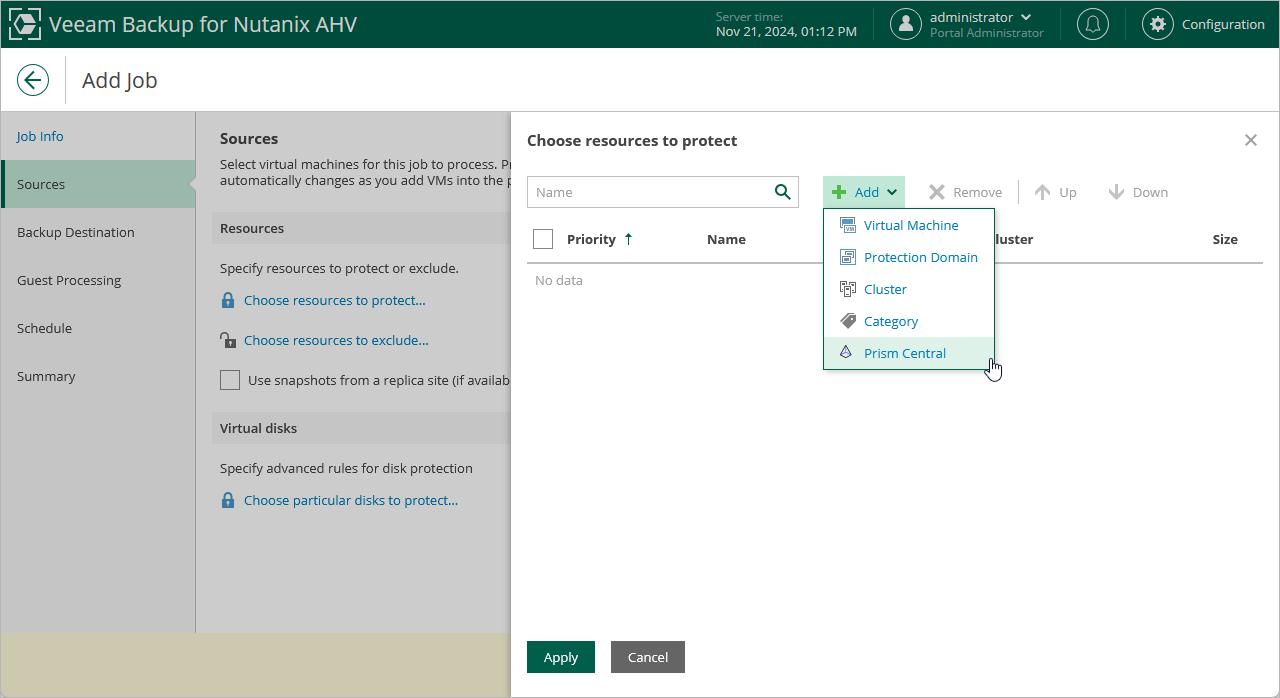
Task: Click the Up arrow toolbar button
Action: 1055,192
